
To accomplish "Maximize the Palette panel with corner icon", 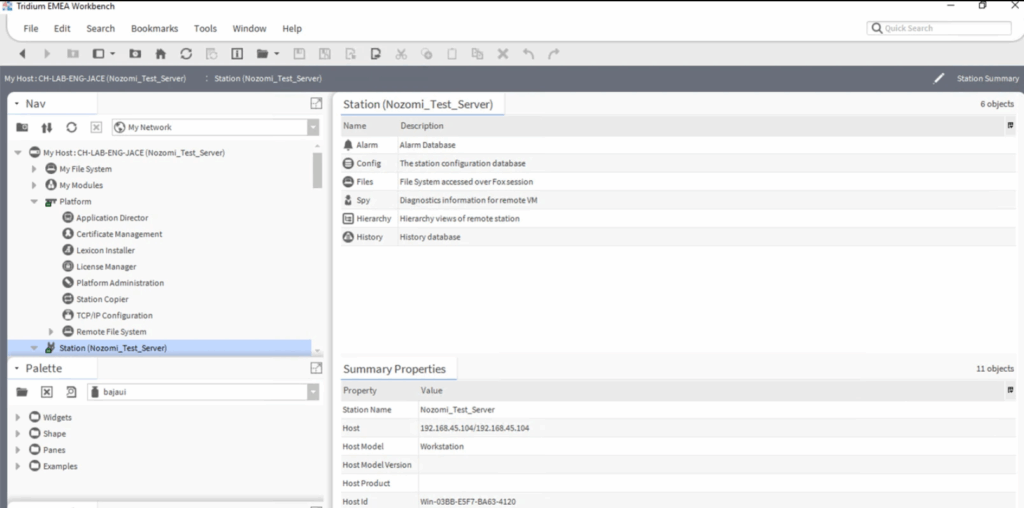I will [x=316, y=368].
